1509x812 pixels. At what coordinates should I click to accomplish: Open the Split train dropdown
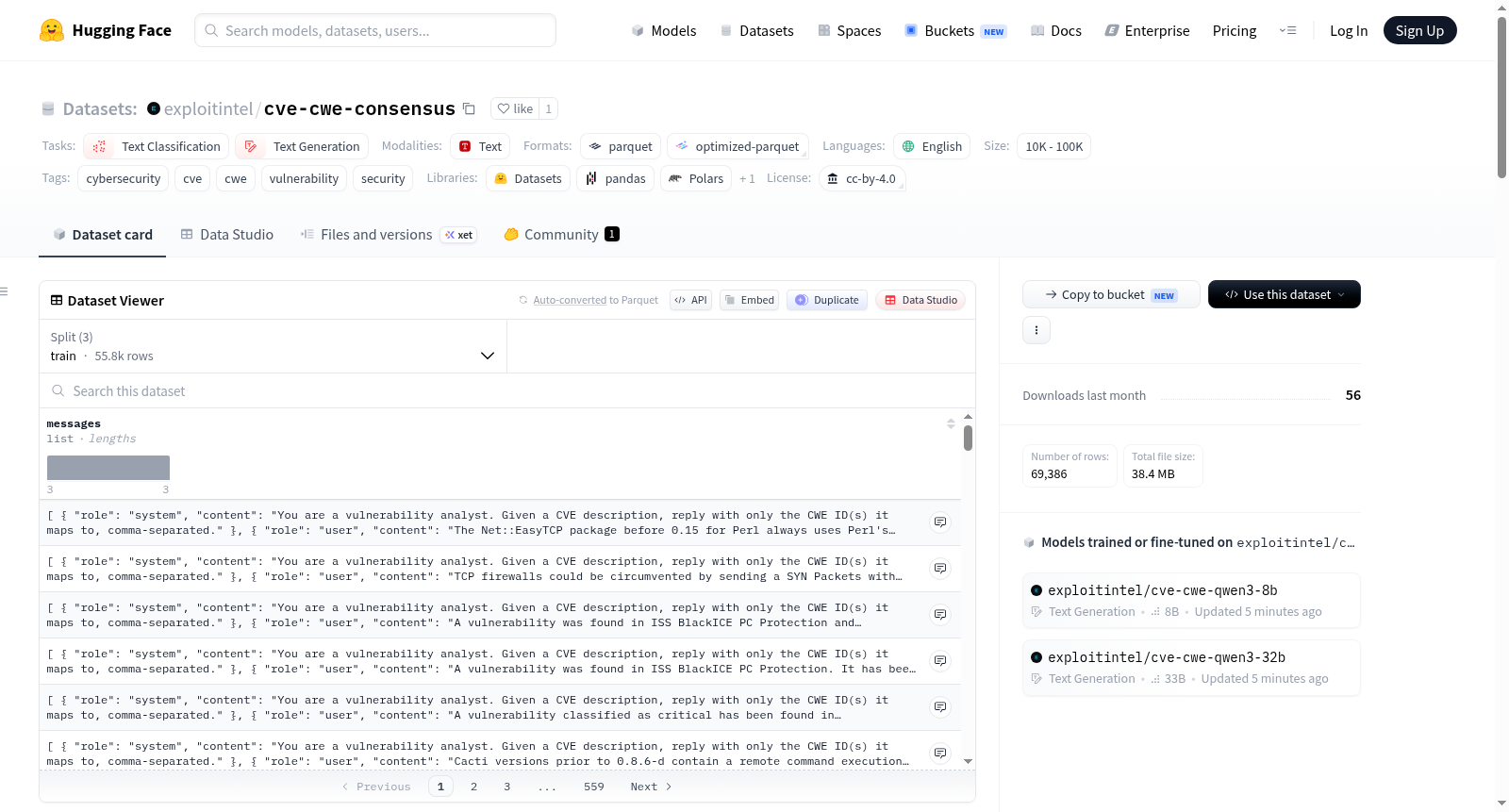pyautogui.click(x=273, y=346)
